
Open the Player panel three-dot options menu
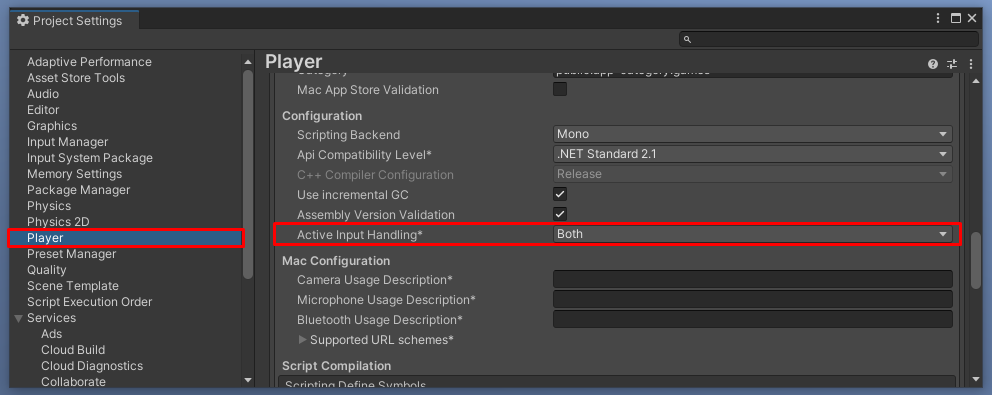(x=971, y=63)
